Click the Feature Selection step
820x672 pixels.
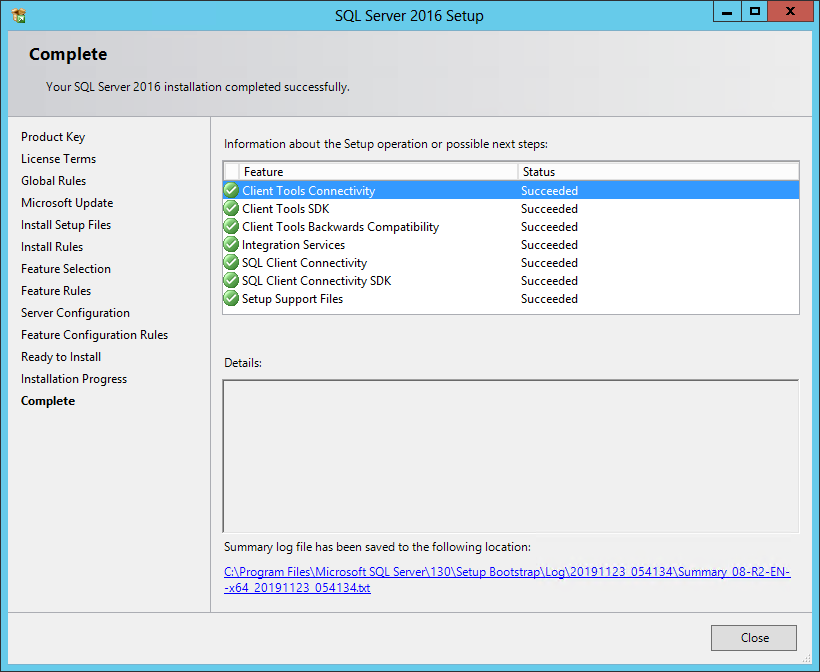click(x=66, y=269)
